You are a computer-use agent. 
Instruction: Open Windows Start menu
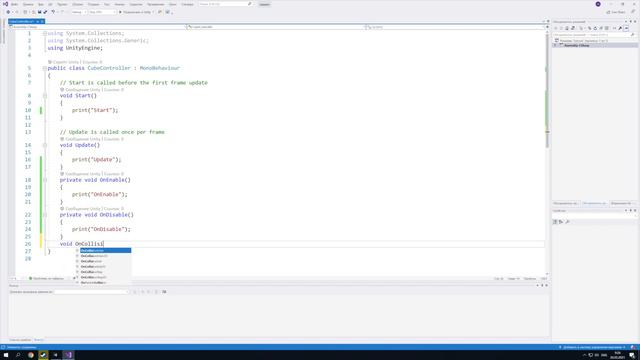pos(6,355)
